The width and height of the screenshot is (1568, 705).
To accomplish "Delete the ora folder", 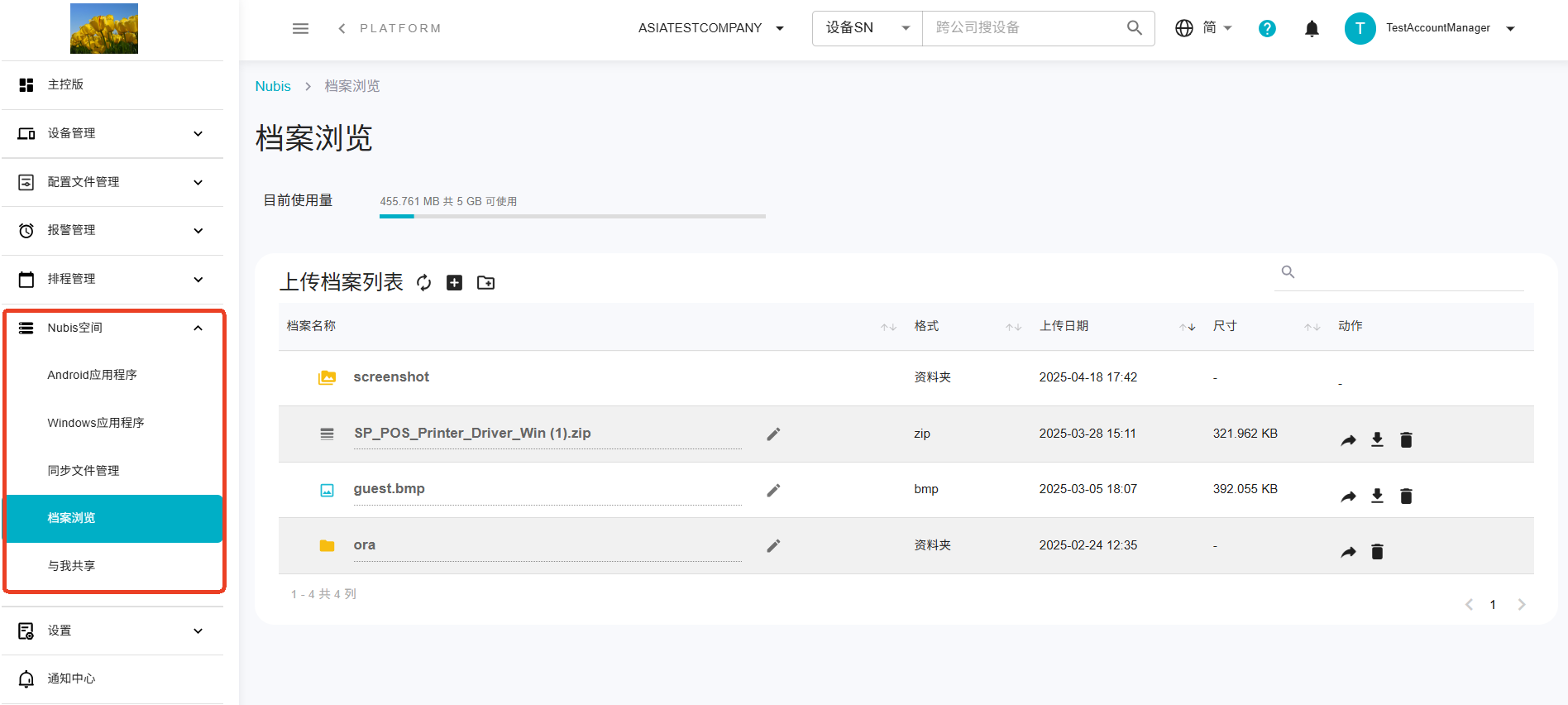I will click(x=1377, y=552).
